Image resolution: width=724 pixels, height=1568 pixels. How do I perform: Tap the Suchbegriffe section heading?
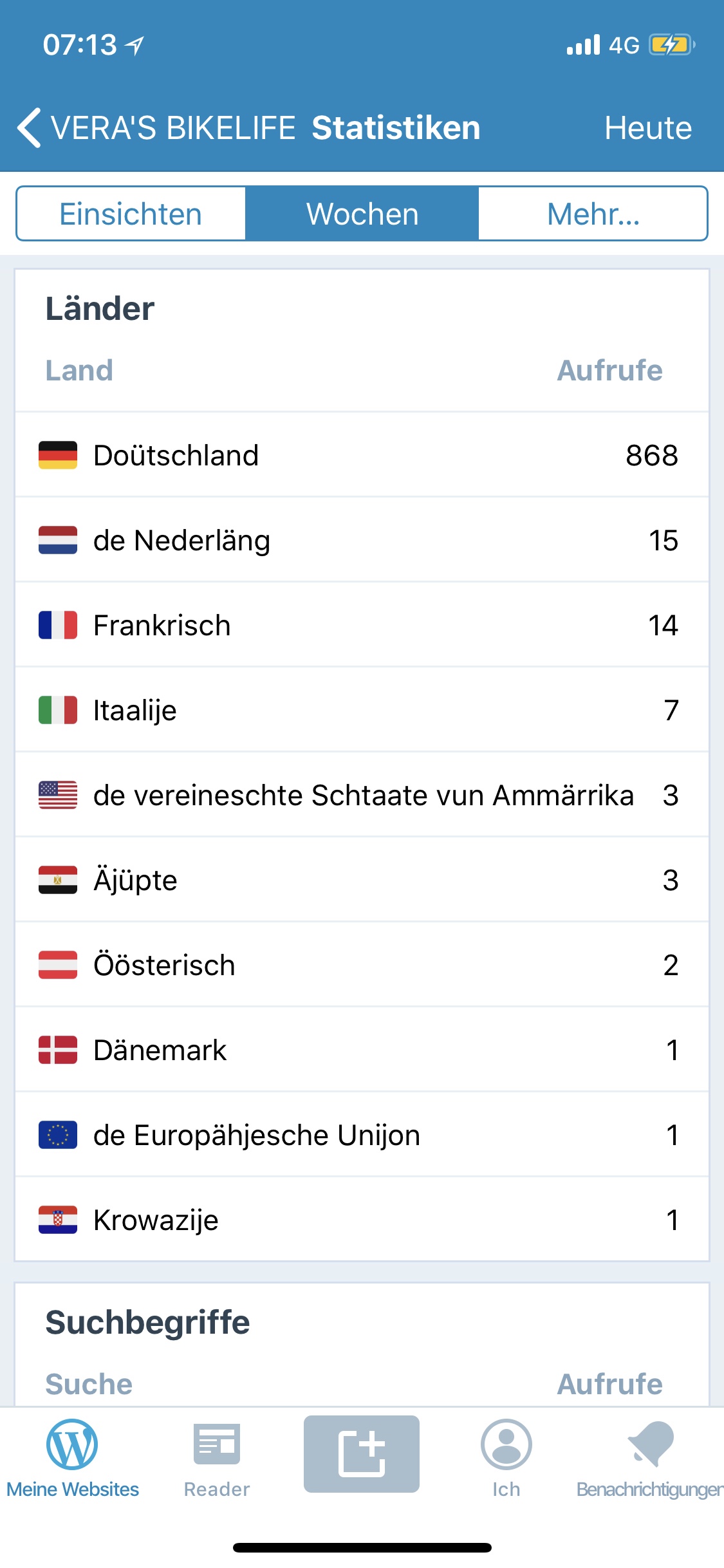[147, 1322]
